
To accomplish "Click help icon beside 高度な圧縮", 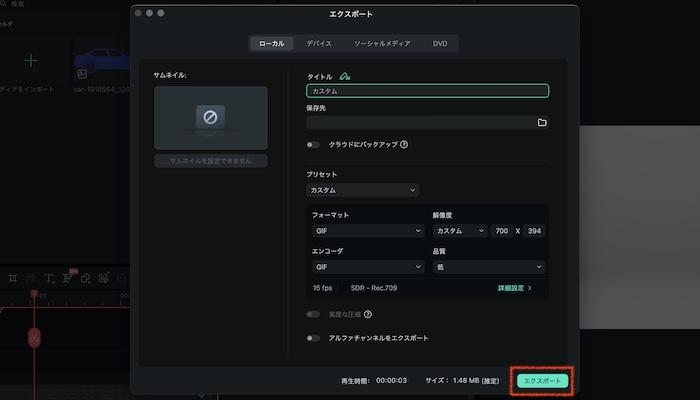I will pyautogui.click(x=368, y=315).
